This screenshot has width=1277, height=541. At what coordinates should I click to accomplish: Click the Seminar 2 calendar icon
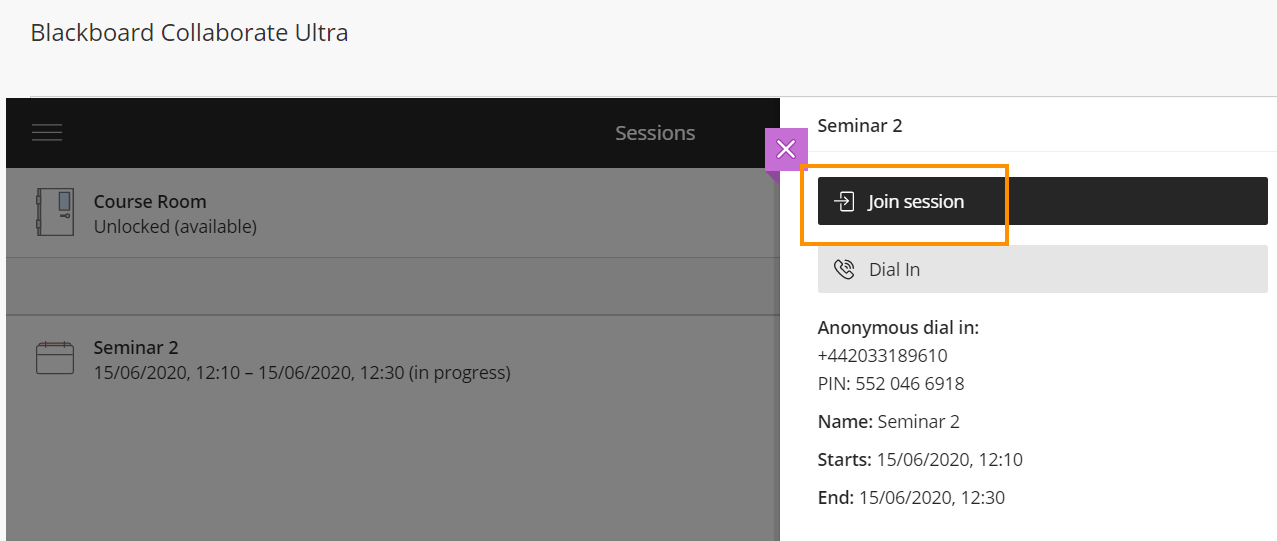(x=55, y=358)
